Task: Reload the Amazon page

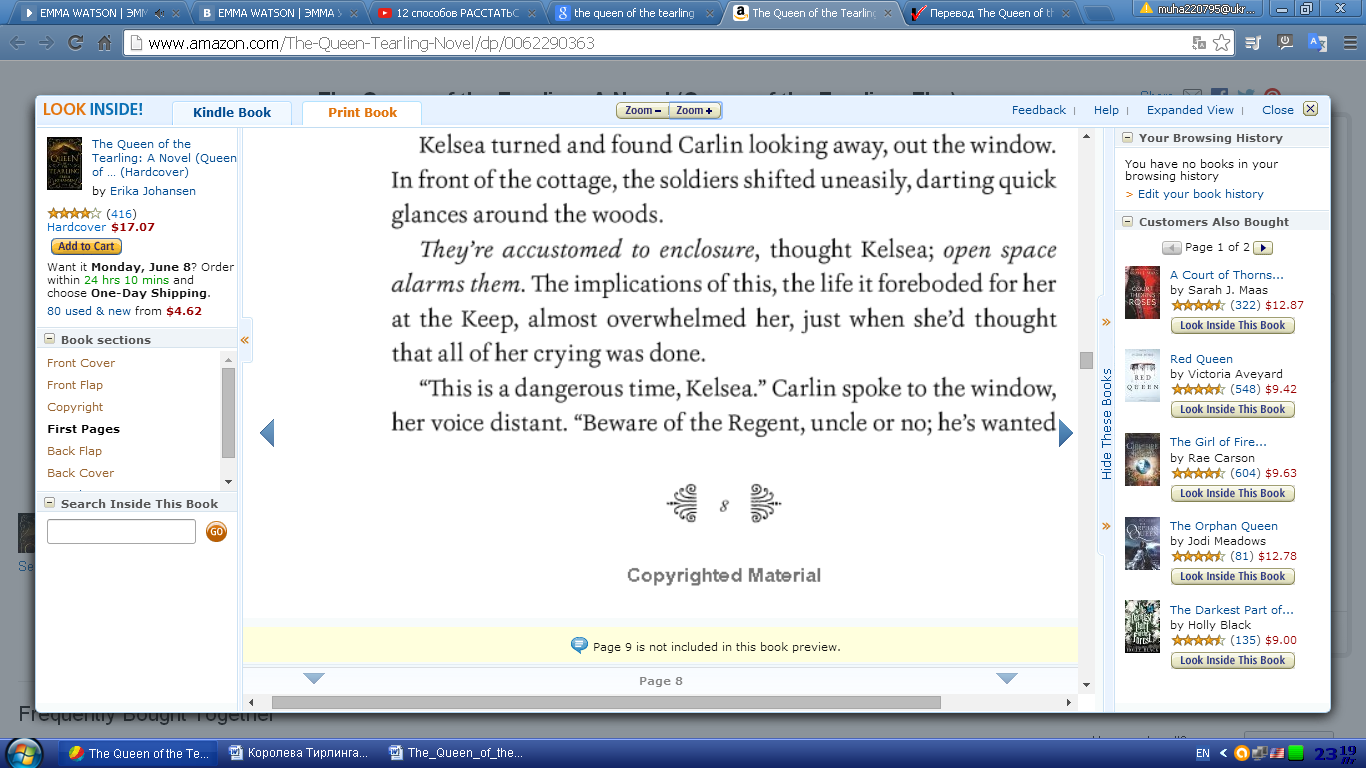Action: [75, 44]
